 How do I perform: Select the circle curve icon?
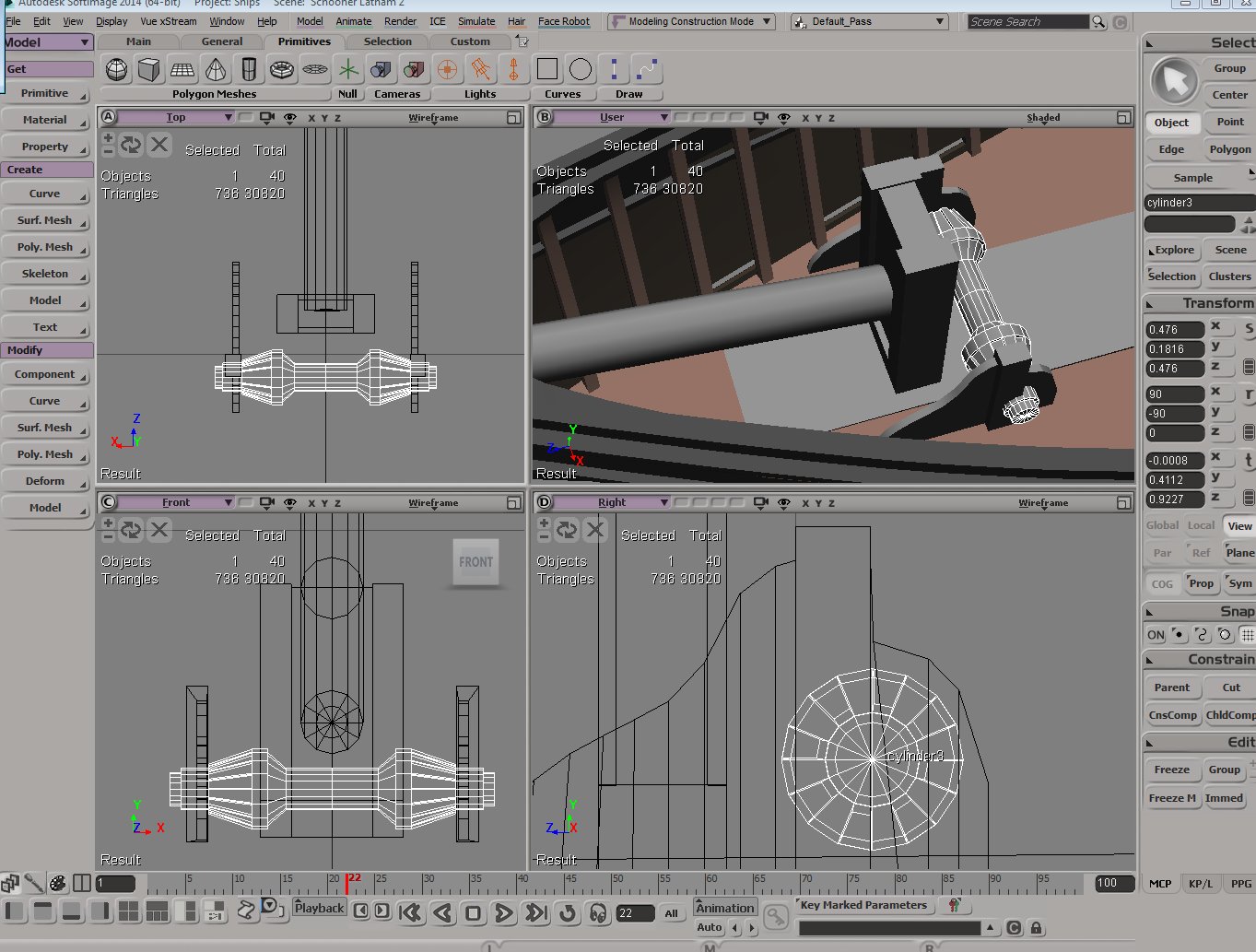point(581,69)
